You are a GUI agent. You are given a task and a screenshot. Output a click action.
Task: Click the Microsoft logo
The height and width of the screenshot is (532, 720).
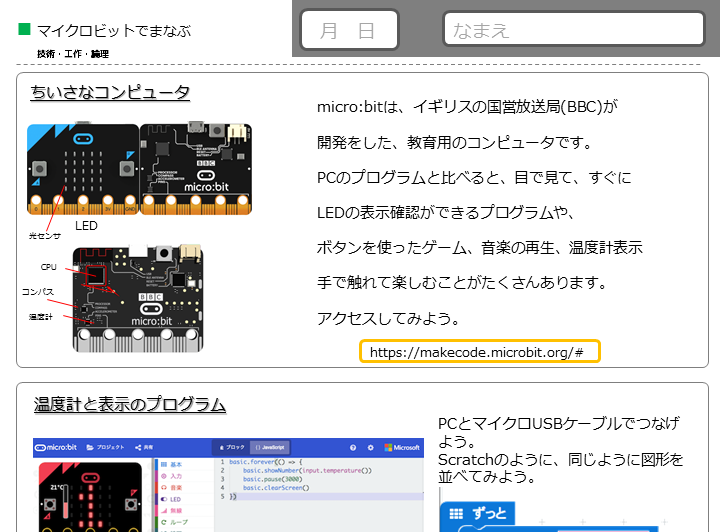(402, 448)
